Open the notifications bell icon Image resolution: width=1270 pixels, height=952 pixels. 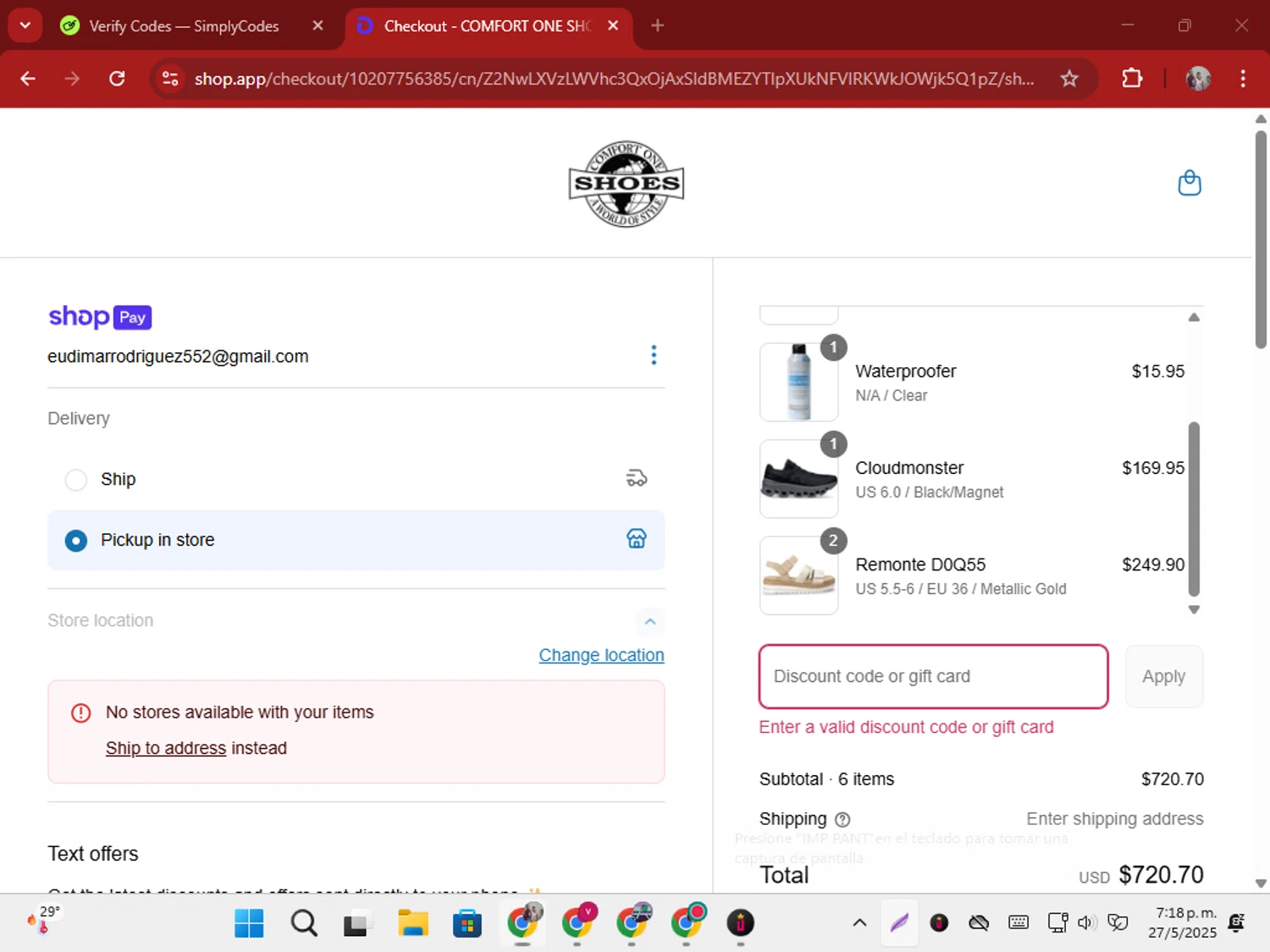(x=1236, y=922)
